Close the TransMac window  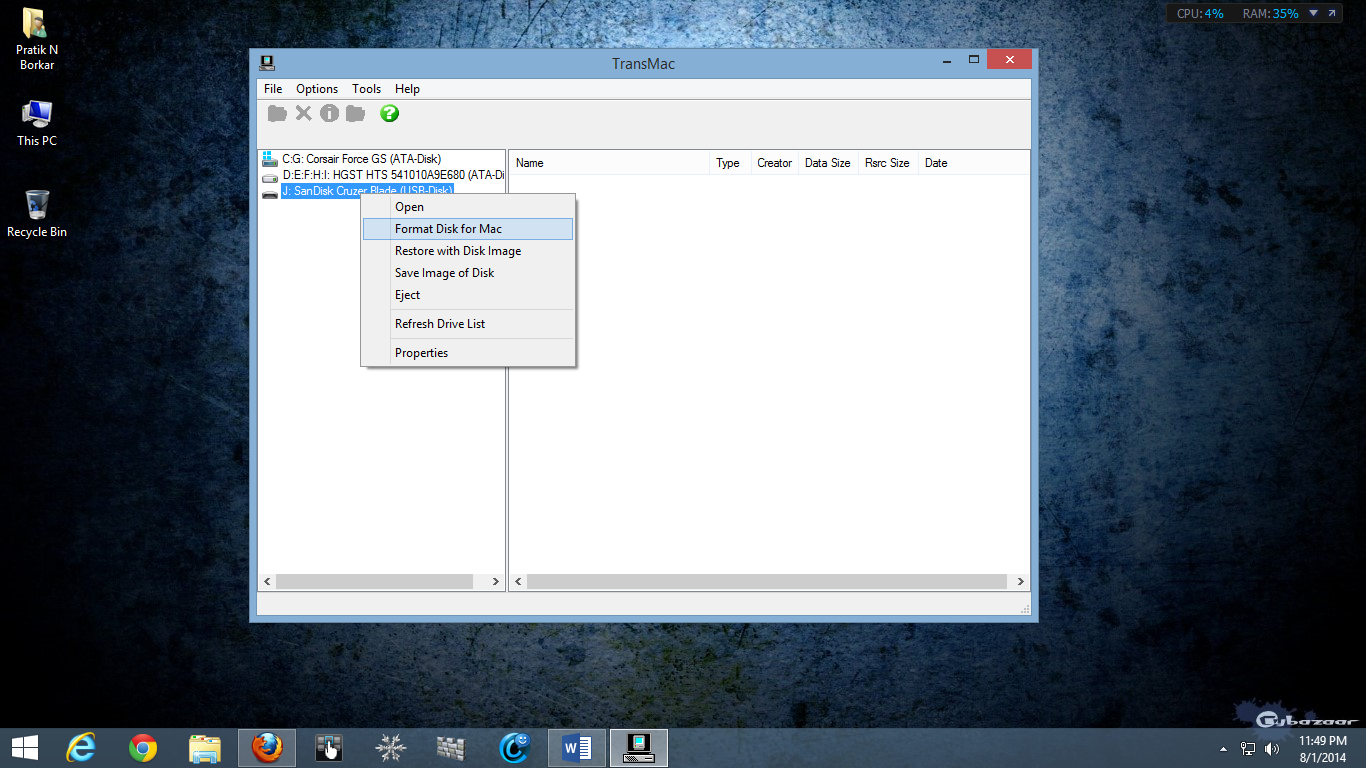pyautogui.click(x=1009, y=60)
